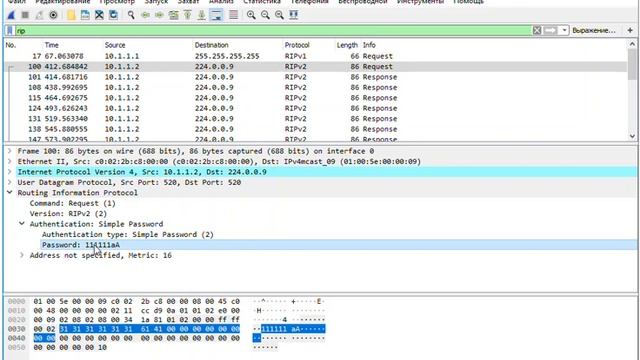Add a filter button with plus
Viewport: 640px width, 360px height.
pos(630,31)
